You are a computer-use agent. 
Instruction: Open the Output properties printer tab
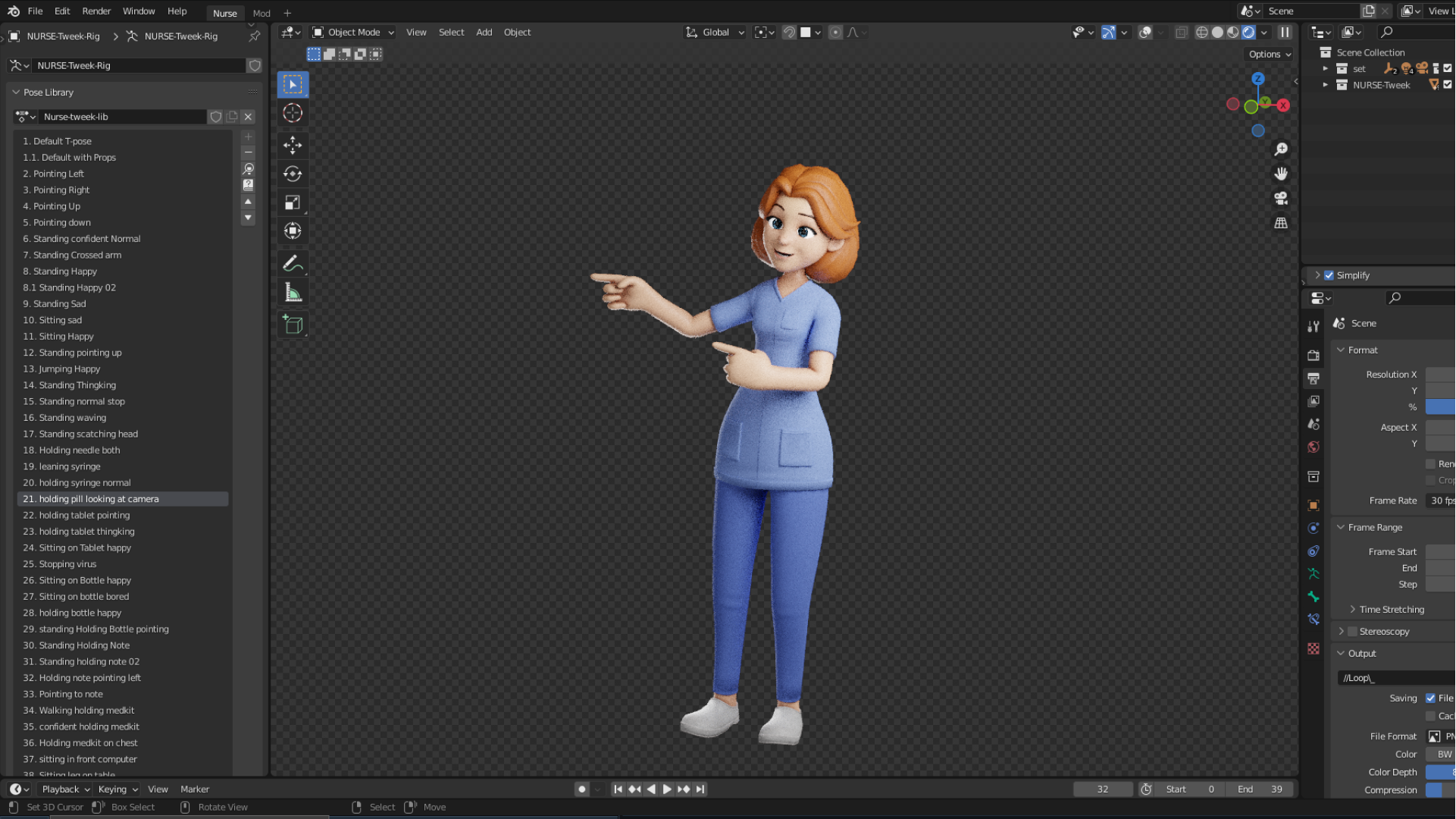coord(1314,378)
